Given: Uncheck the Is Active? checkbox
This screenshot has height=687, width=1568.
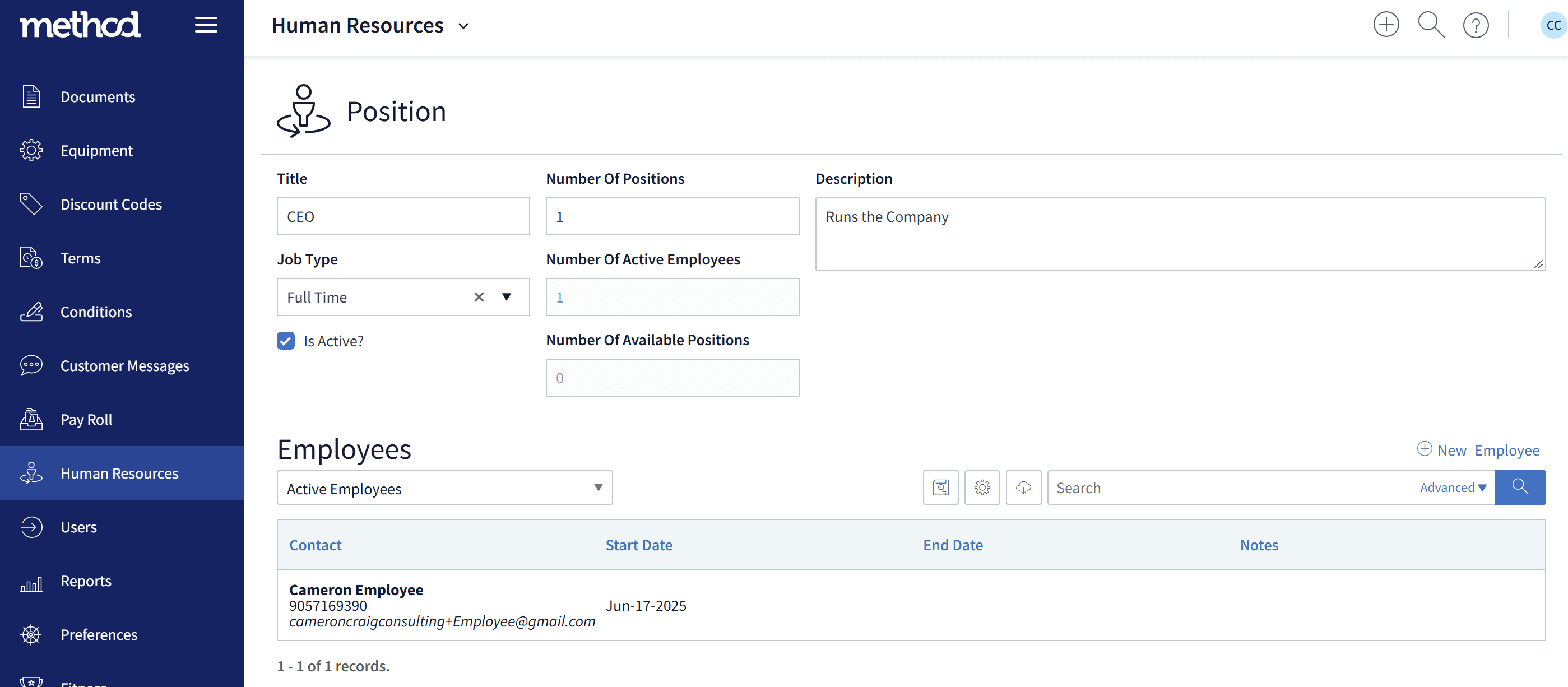Looking at the screenshot, I should [x=285, y=341].
